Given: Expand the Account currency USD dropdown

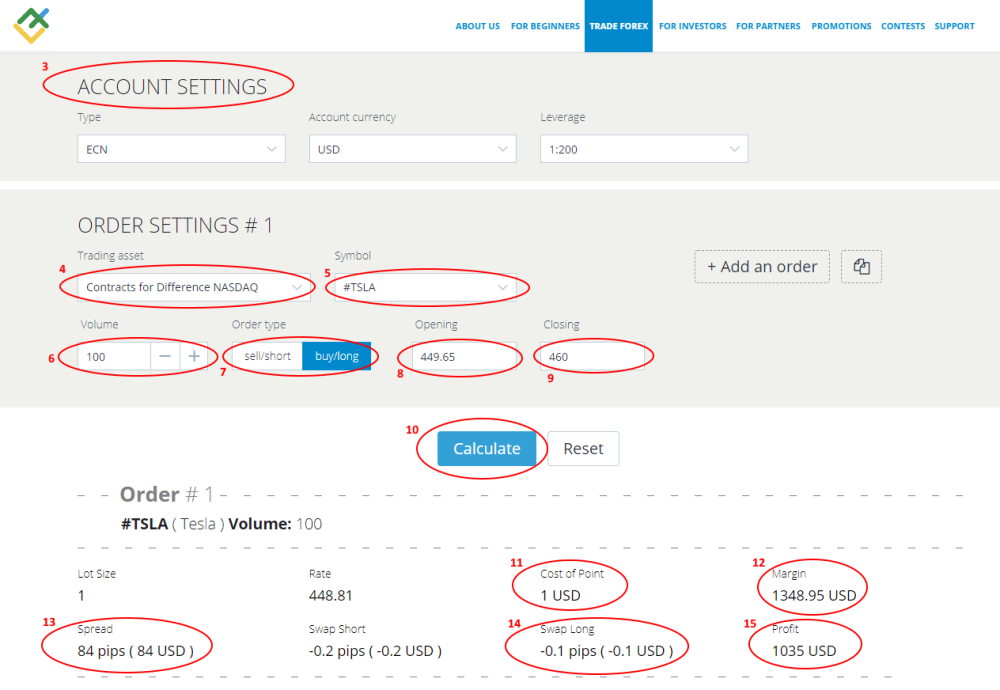Looking at the screenshot, I should click(x=412, y=150).
